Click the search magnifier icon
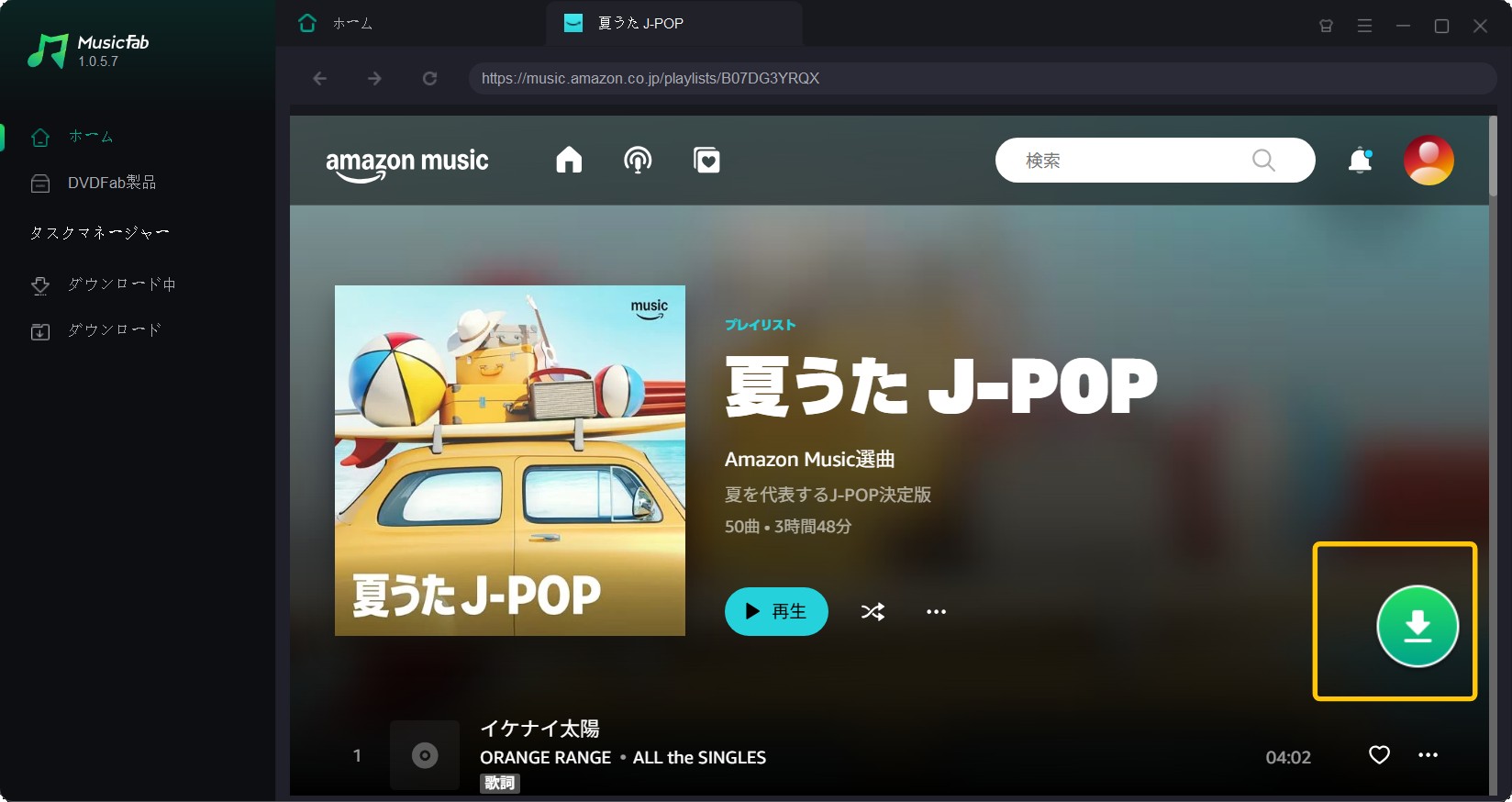The width and height of the screenshot is (1512, 802). click(1263, 161)
